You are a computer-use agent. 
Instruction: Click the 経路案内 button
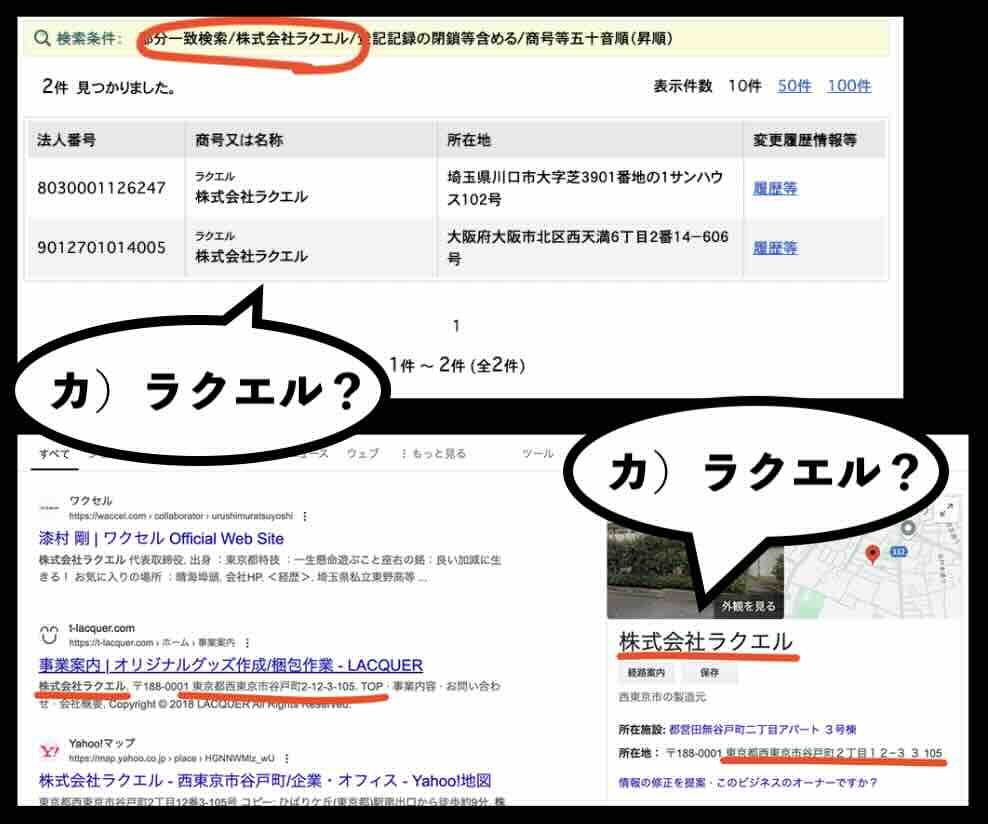tap(646, 673)
